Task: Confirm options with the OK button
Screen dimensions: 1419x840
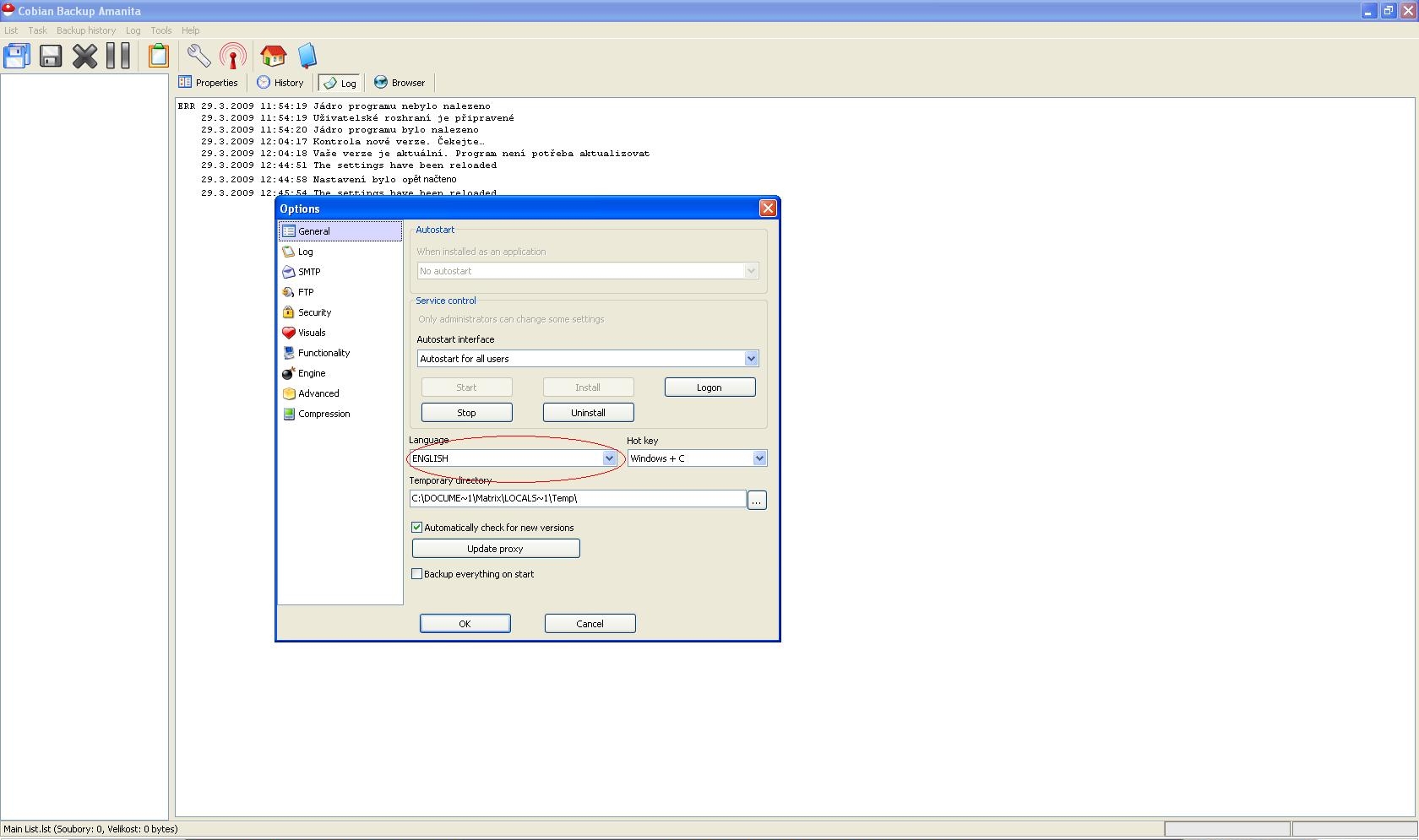Action: click(x=465, y=624)
